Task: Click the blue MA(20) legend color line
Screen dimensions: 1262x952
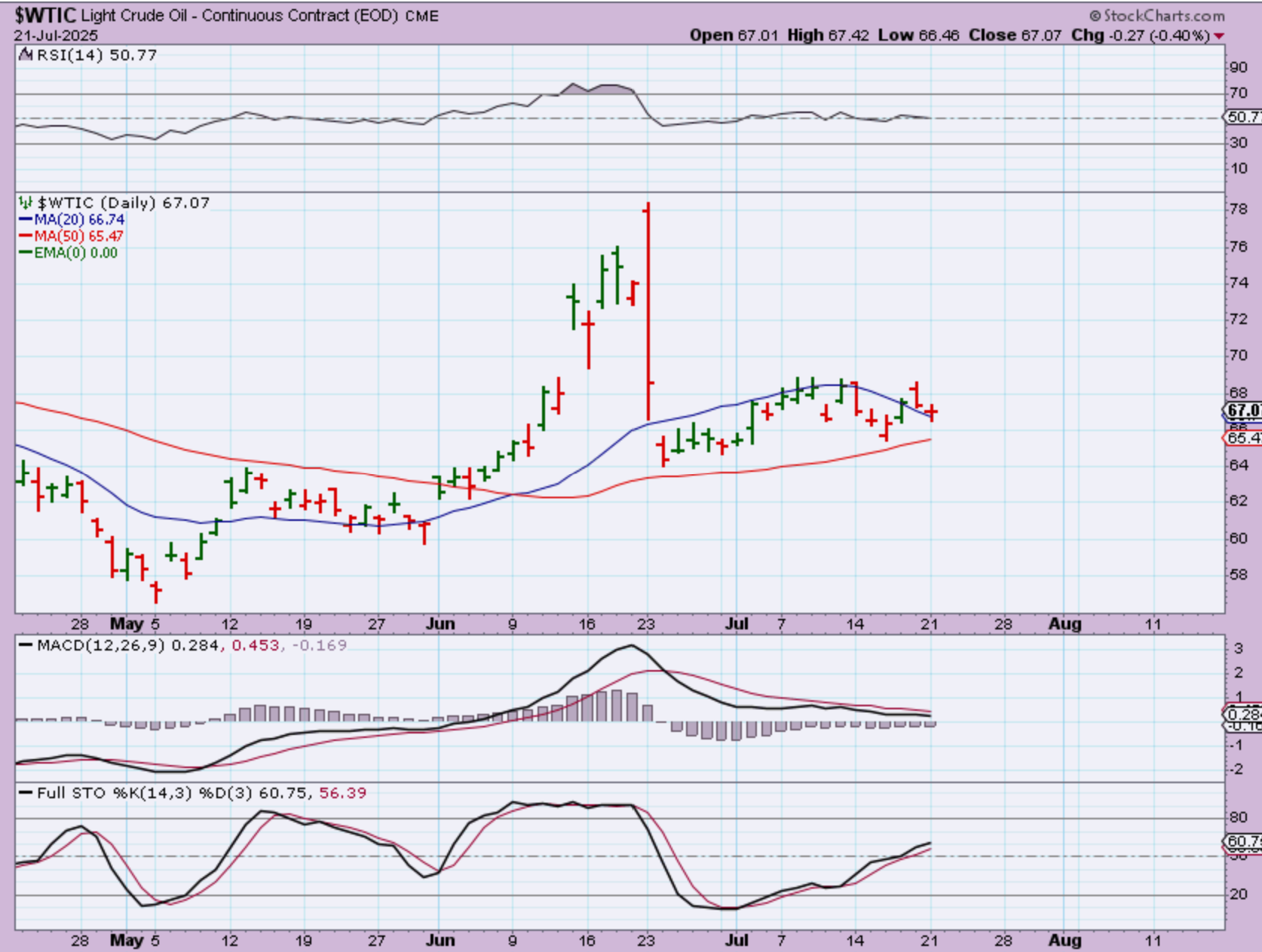Action: click(x=26, y=219)
